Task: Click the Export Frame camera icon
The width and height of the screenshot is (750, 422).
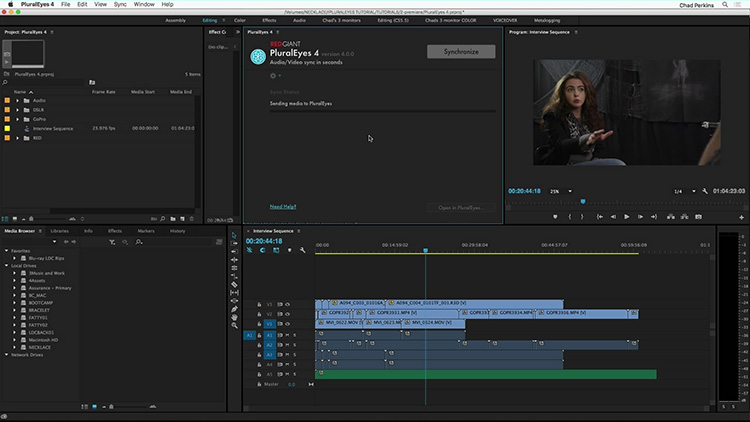Action: [698, 217]
